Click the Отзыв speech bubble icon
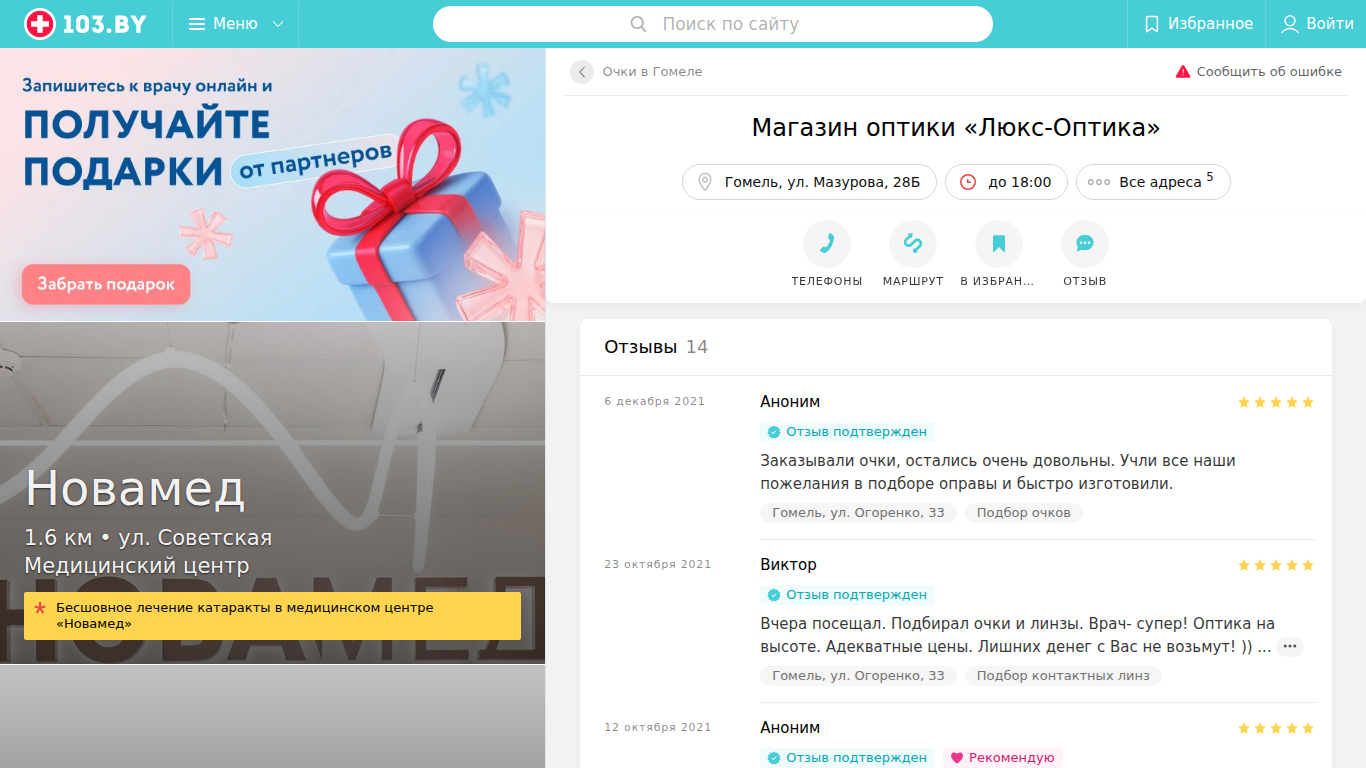This screenshot has height=768, width=1366. (1085, 243)
